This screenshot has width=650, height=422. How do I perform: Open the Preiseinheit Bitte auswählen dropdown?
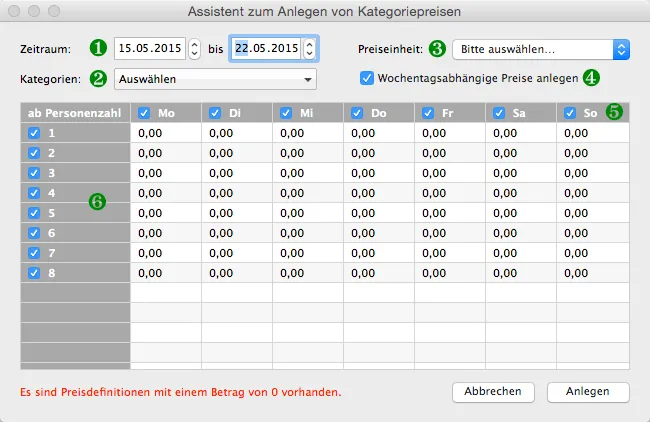pyautogui.click(x=541, y=49)
